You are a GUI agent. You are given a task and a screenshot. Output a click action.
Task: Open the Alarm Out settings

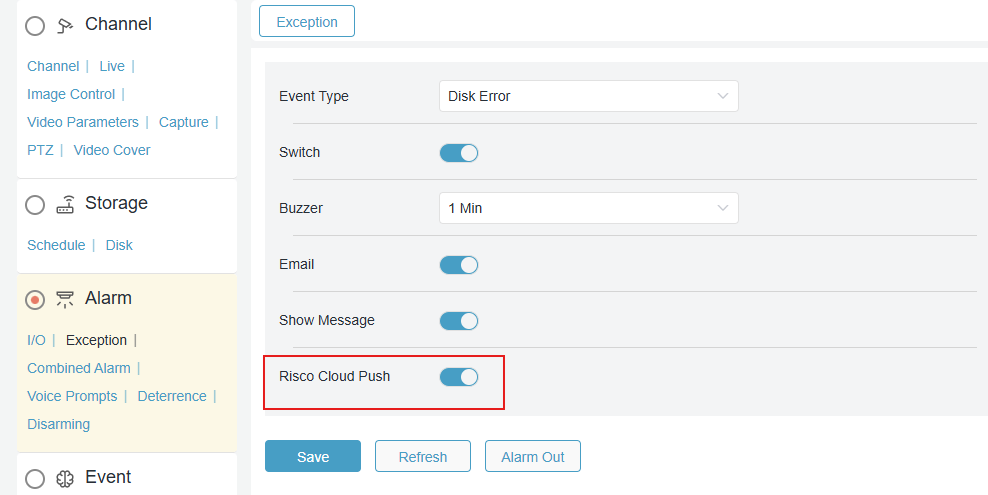pos(532,457)
